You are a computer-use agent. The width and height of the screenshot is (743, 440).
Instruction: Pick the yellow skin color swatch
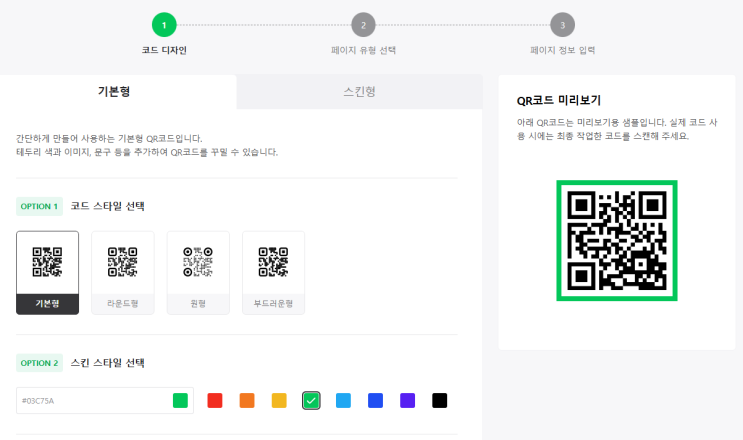pos(279,401)
